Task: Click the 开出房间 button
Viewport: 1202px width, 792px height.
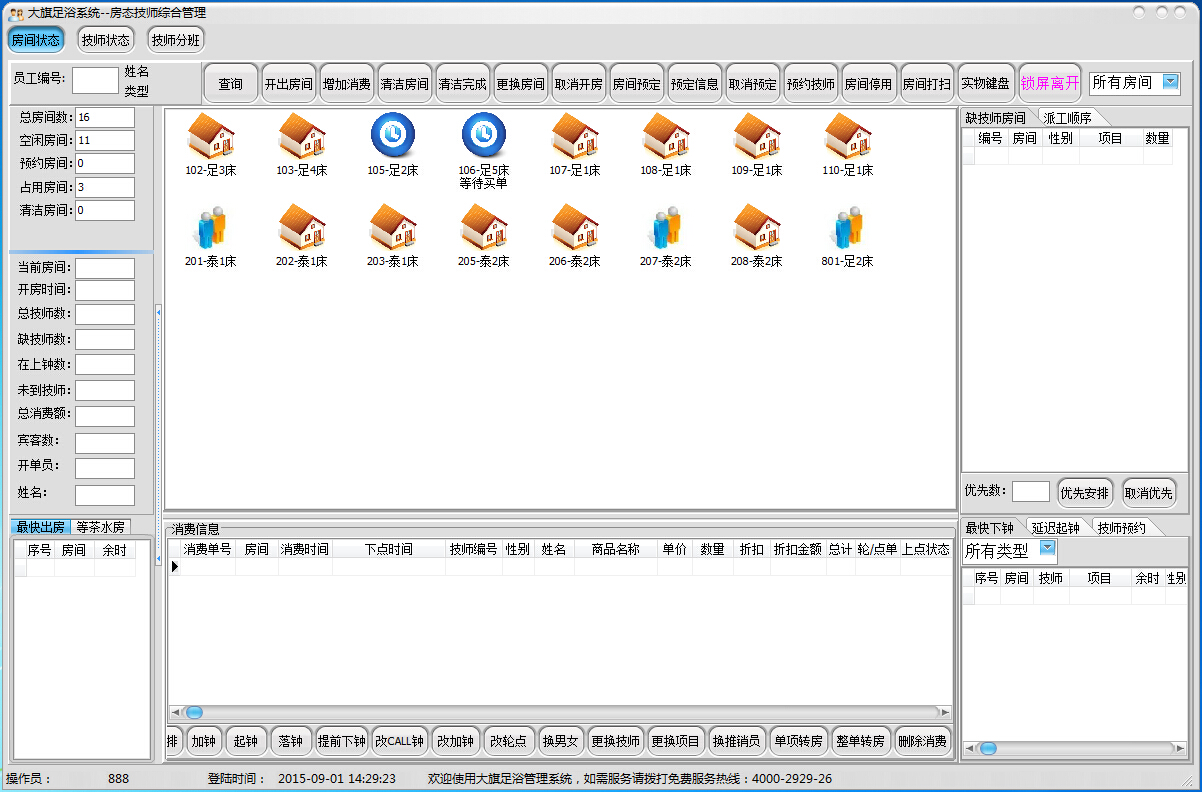Action: [289, 83]
